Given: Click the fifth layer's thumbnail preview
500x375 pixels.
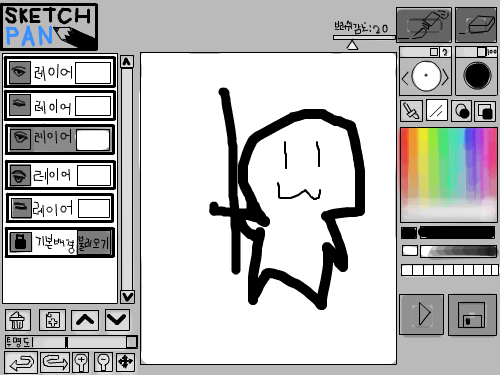Looking at the screenshot, I should pos(94,208).
